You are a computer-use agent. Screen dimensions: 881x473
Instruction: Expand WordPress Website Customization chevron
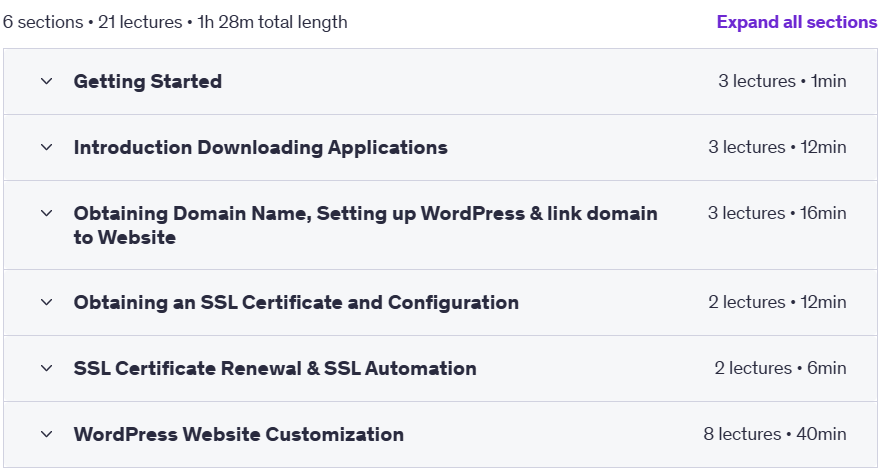click(47, 434)
